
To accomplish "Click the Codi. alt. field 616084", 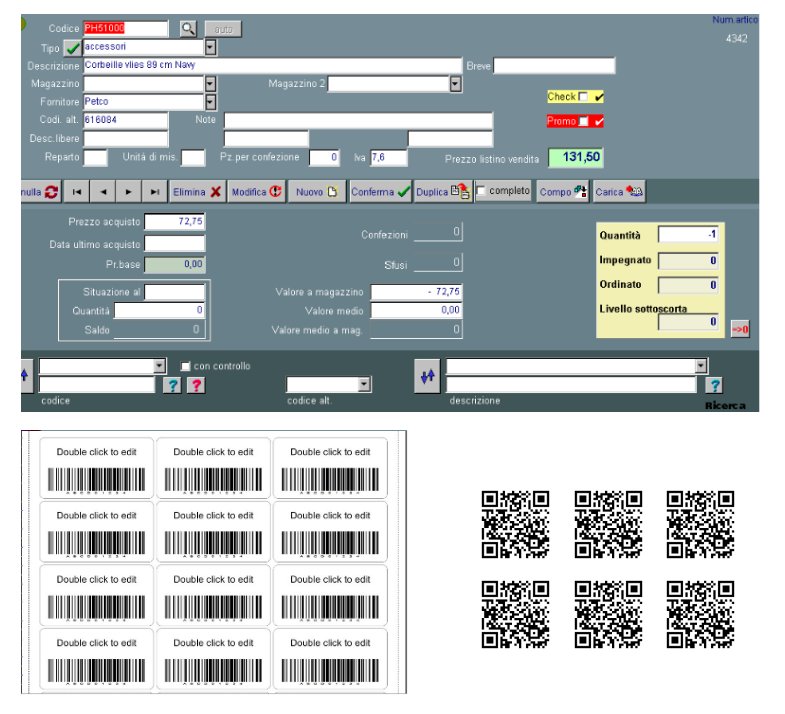I will [126, 120].
